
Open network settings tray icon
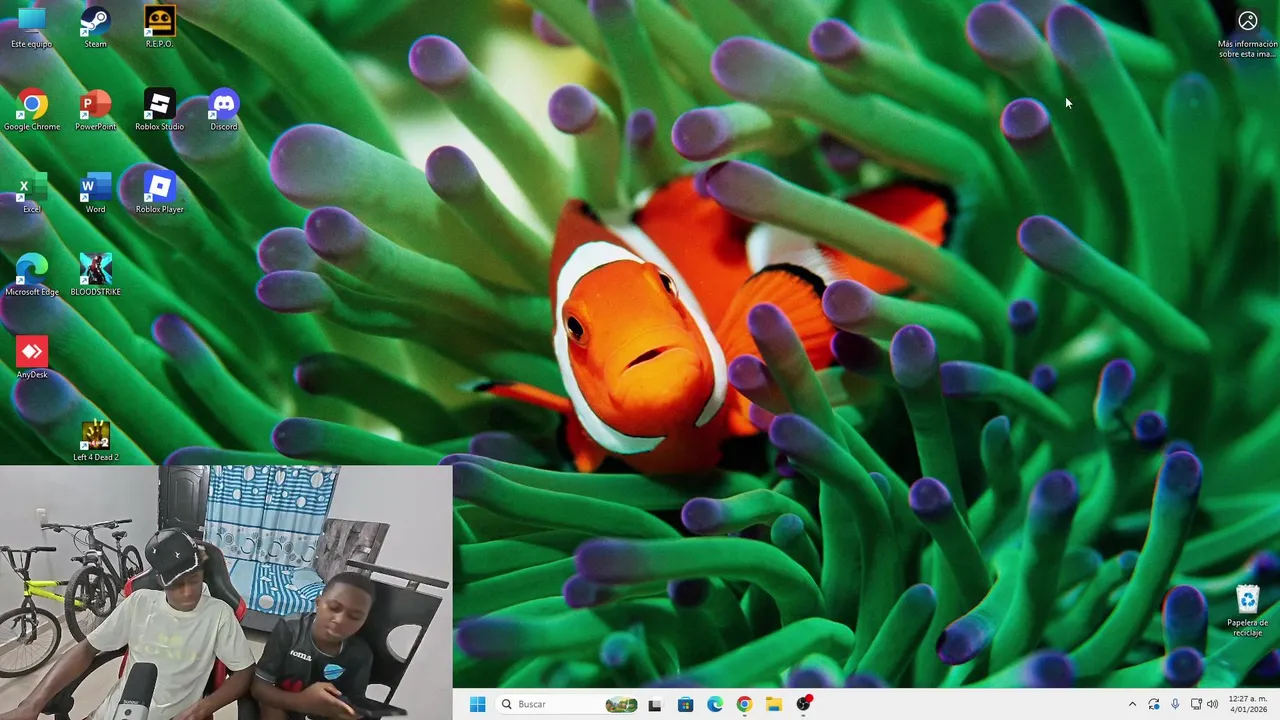1196,704
